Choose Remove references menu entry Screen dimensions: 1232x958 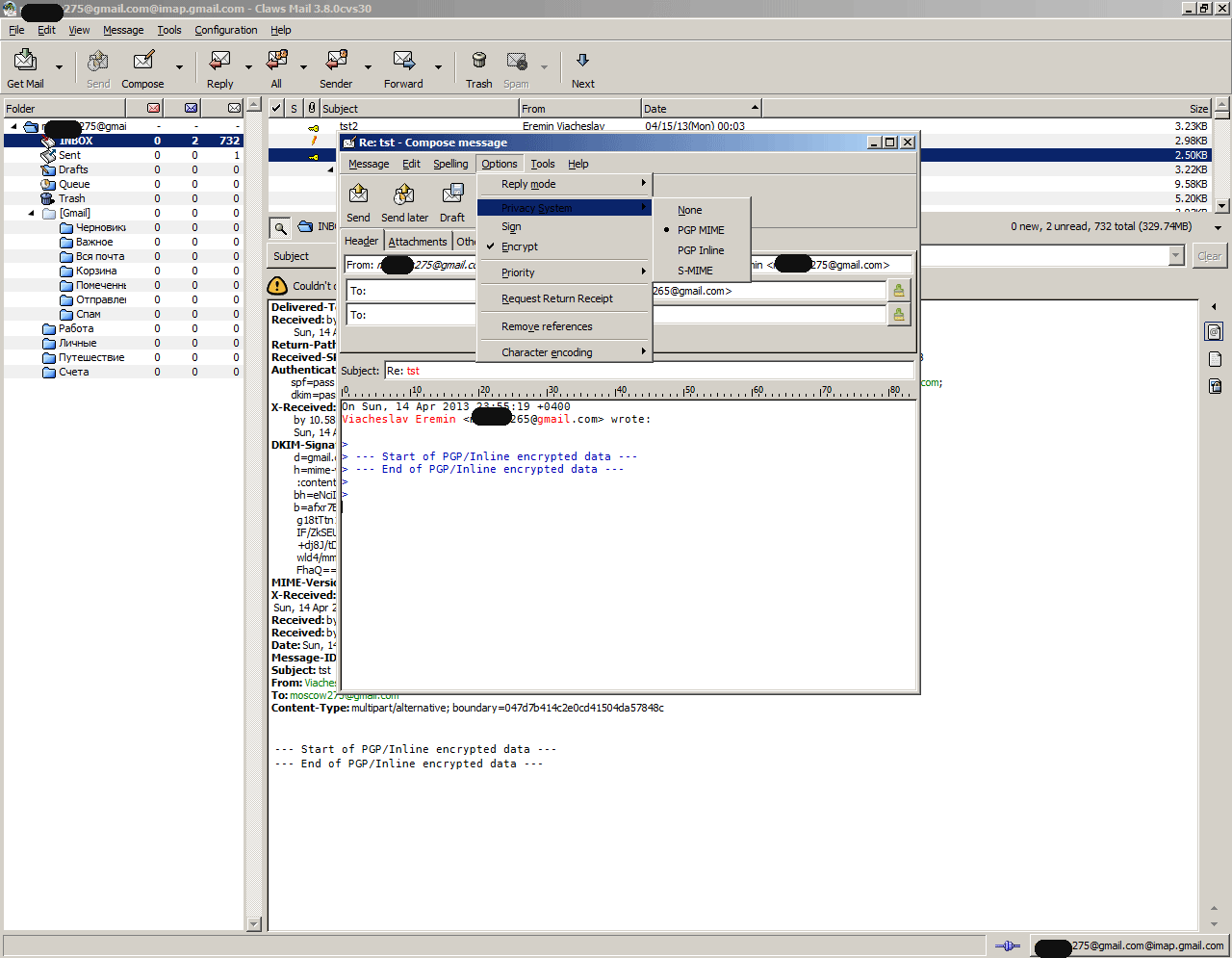[x=547, y=326]
